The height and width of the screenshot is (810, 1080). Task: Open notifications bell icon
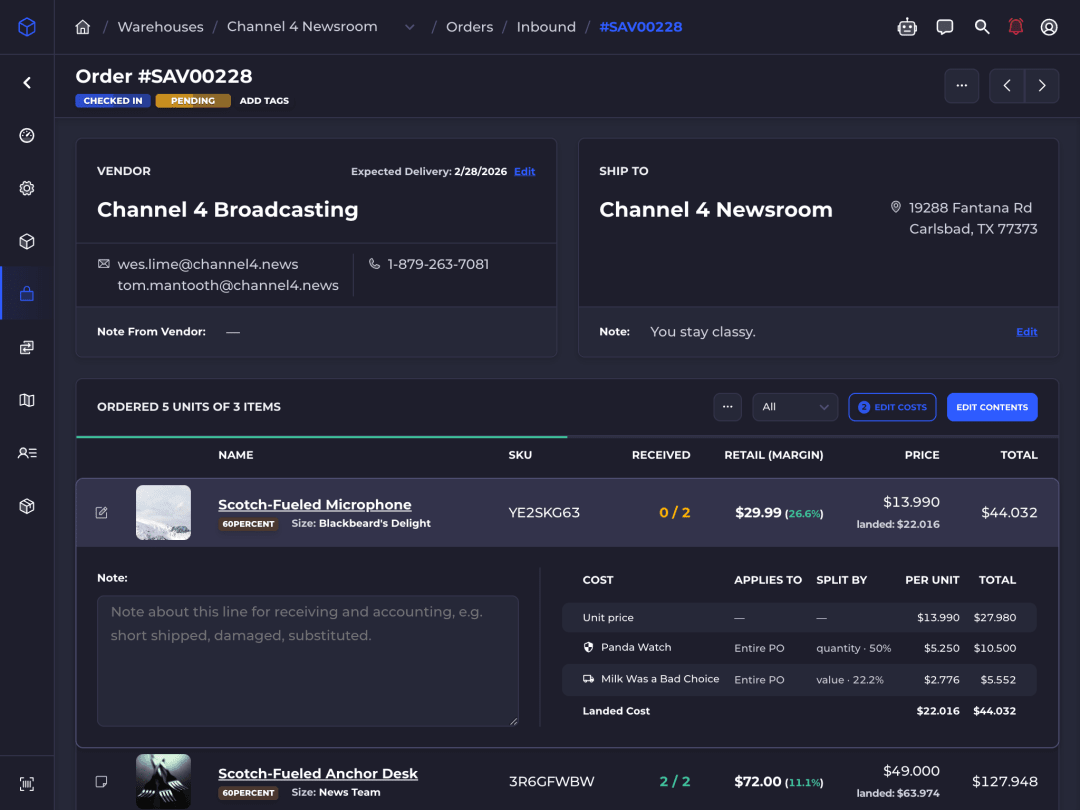(x=1015, y=27)
